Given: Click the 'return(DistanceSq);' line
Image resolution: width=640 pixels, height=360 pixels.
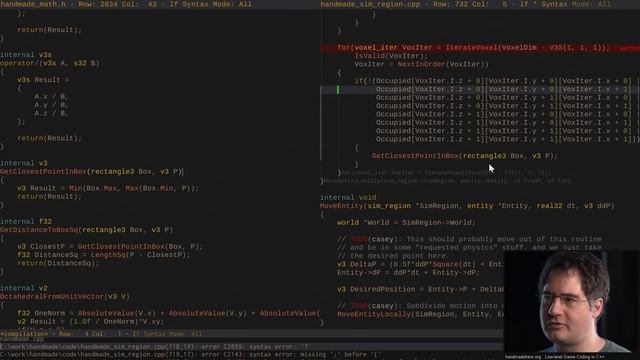Looking at the screenshot, I should [x=58, y=263].
